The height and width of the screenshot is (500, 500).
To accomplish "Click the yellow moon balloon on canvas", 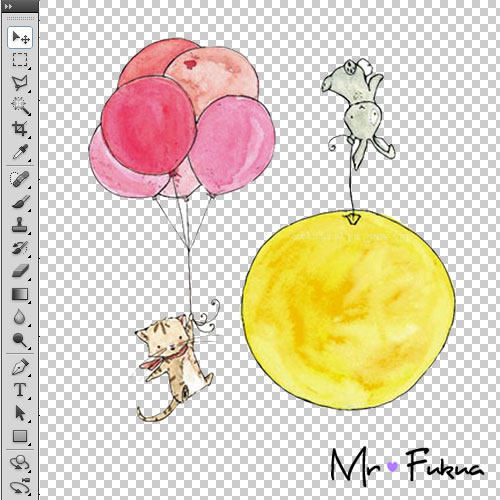I will 348,310.
